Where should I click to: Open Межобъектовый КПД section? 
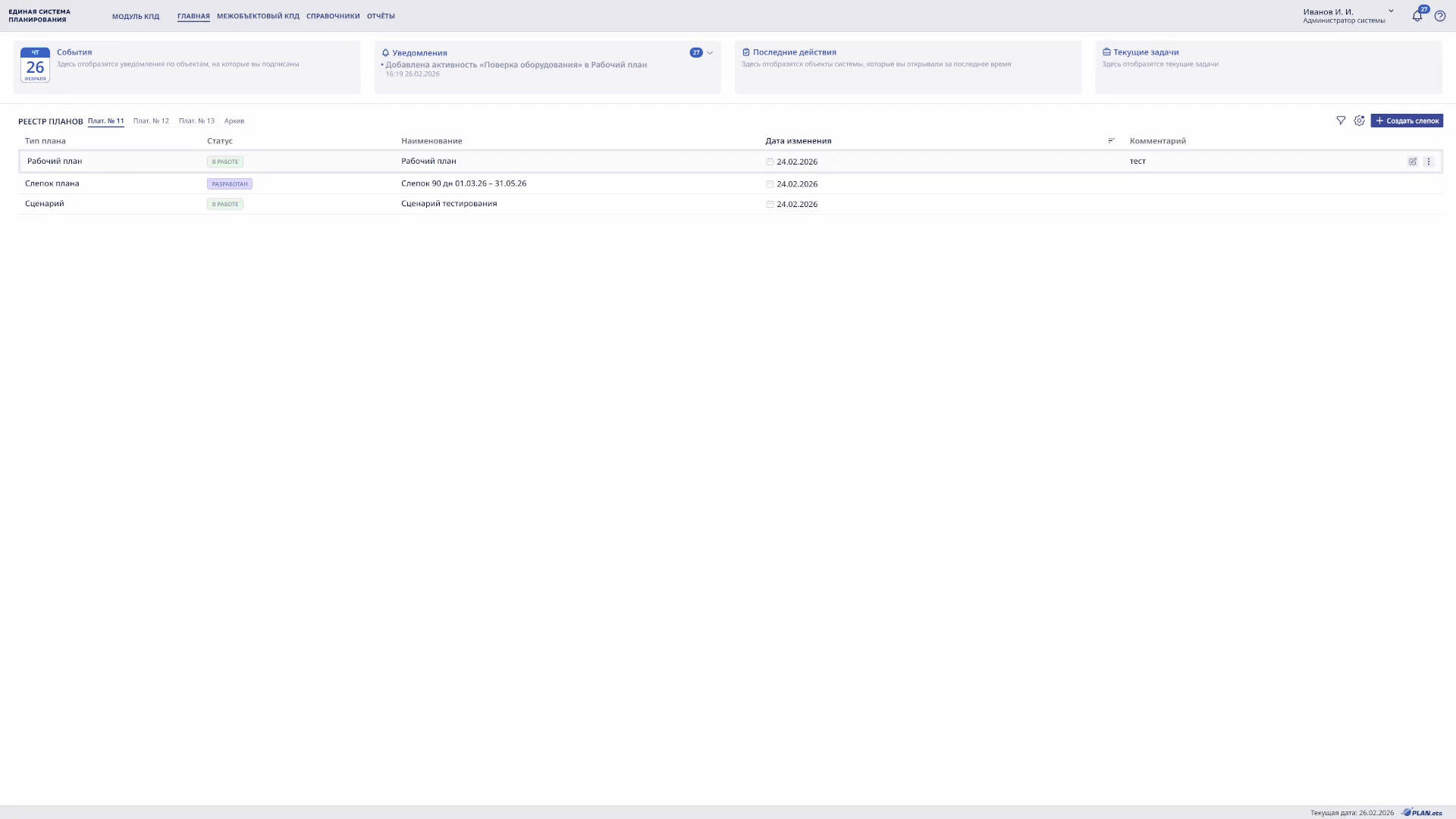(258, 16)
